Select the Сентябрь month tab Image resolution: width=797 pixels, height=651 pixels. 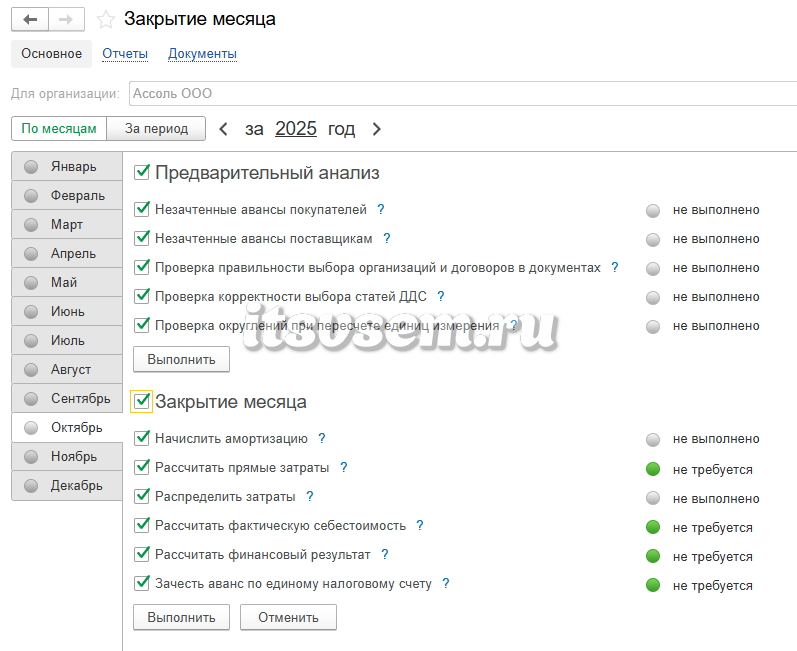pos(67,398)
